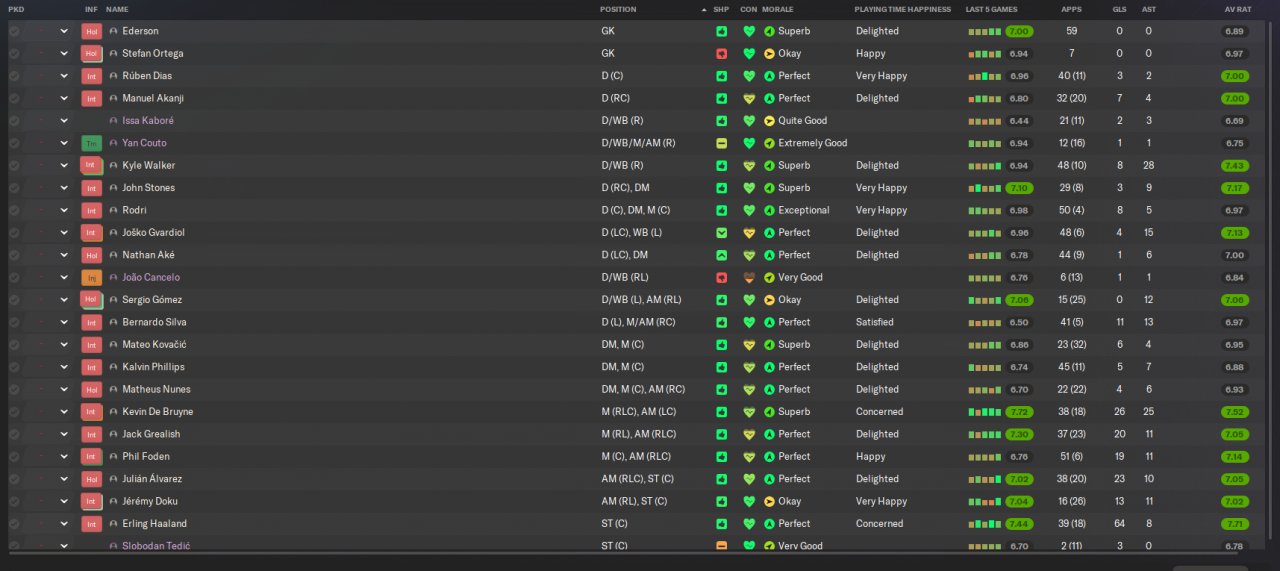Image resolution: width=1280 pixels, height=571 pixels.
Task: Click Yan Couto's green 'Trn' info badge
Action: pos(92,143)
